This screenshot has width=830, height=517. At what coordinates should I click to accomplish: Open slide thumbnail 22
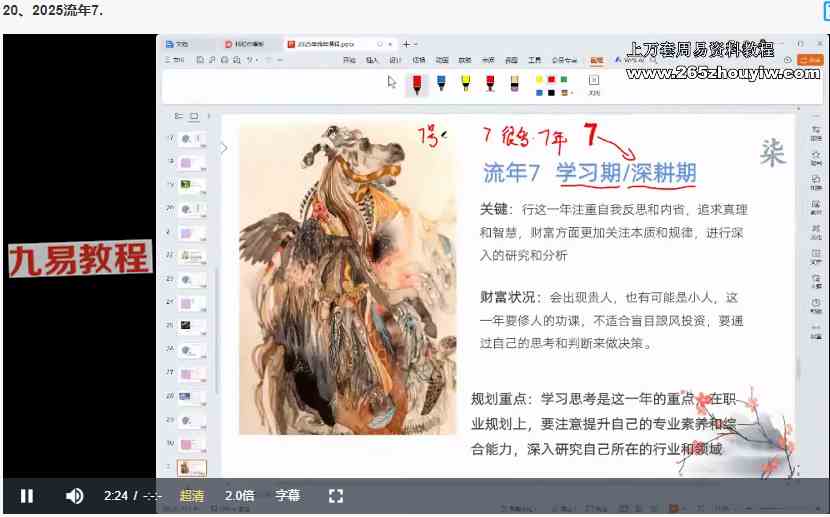click(x=191, y=256)
